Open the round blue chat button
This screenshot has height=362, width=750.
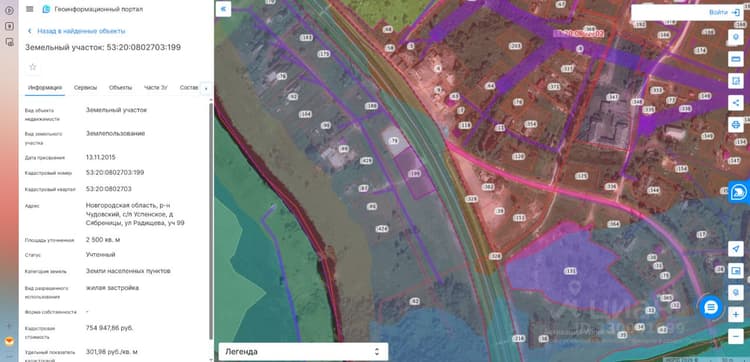click(711, 307)
